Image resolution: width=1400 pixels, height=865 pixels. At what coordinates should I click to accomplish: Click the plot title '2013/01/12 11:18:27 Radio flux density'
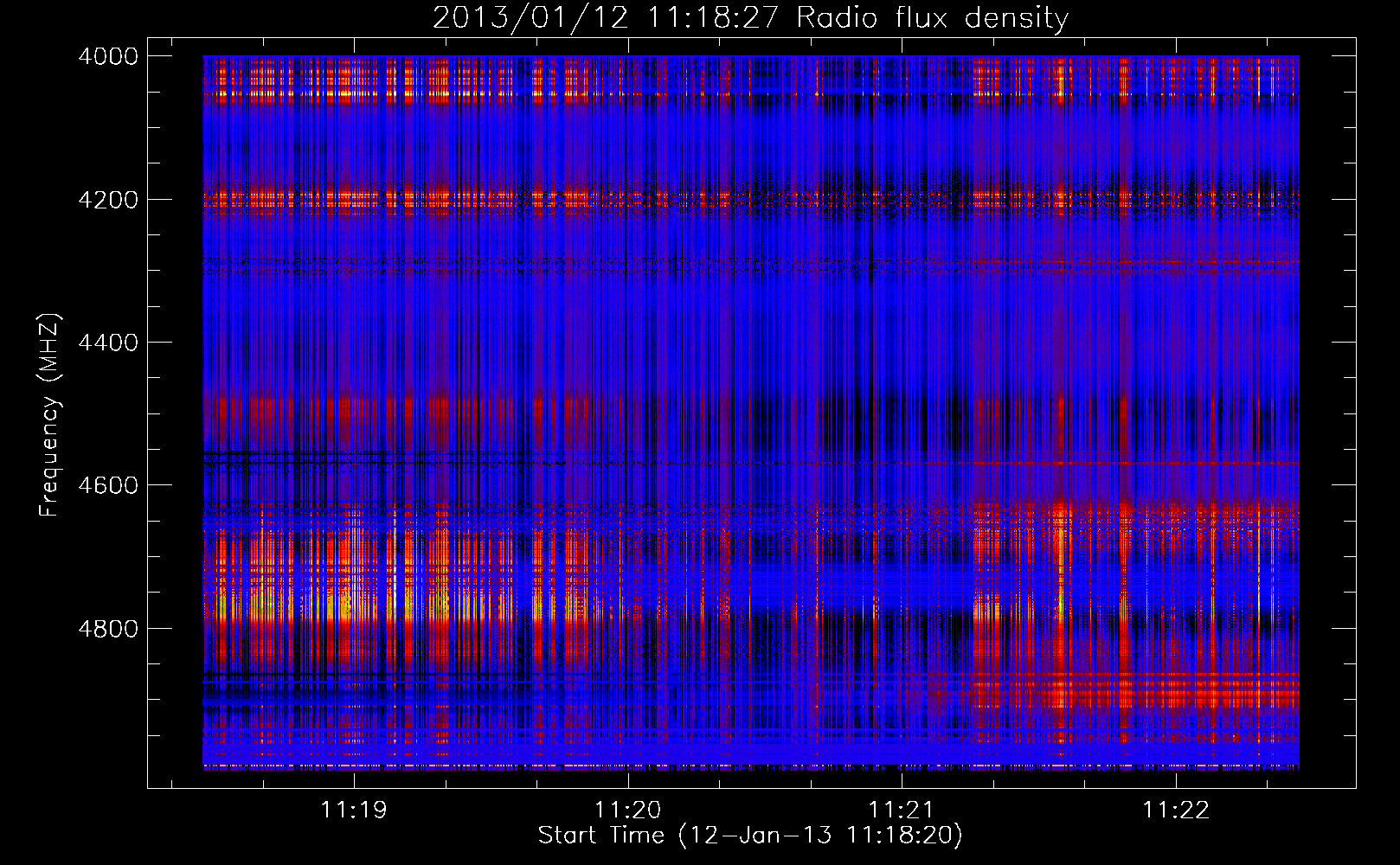(x=750, y=18)
